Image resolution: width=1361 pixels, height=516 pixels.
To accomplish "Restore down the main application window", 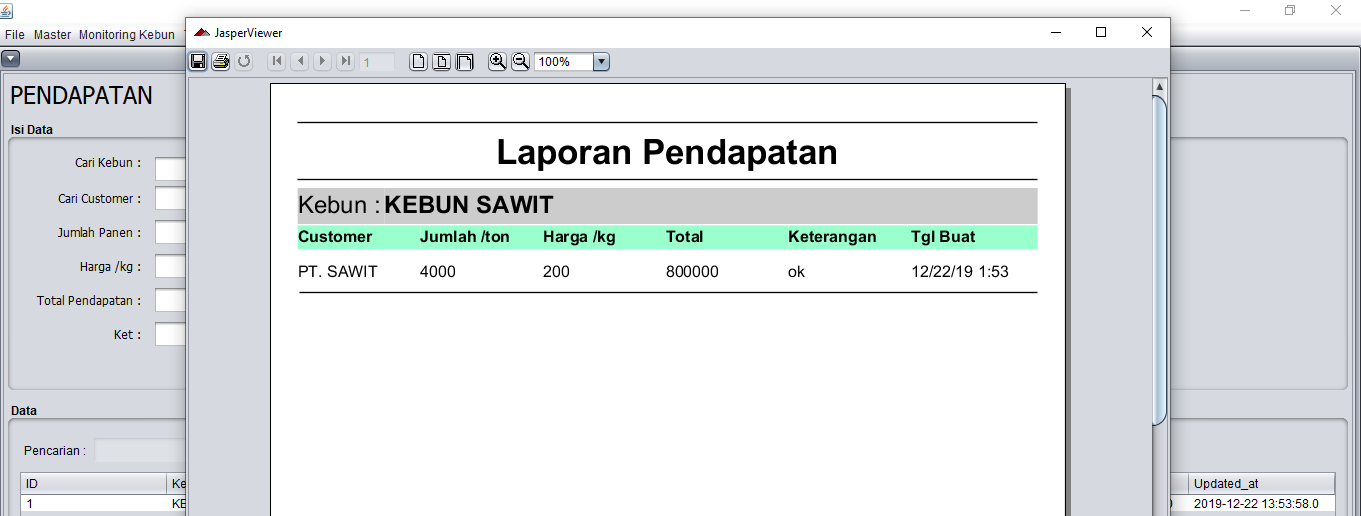I will click(x=1290, y=10).
